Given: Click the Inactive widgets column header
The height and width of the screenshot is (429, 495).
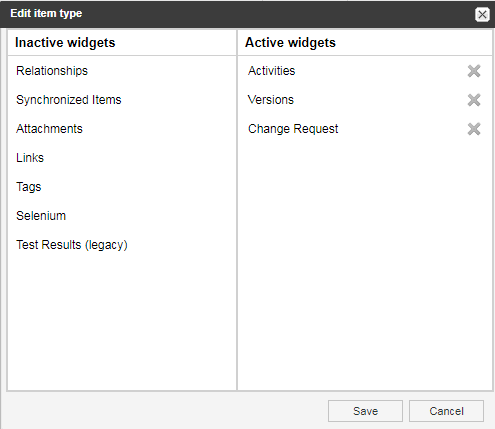Looking at the screenshot, I should point(65,43).
